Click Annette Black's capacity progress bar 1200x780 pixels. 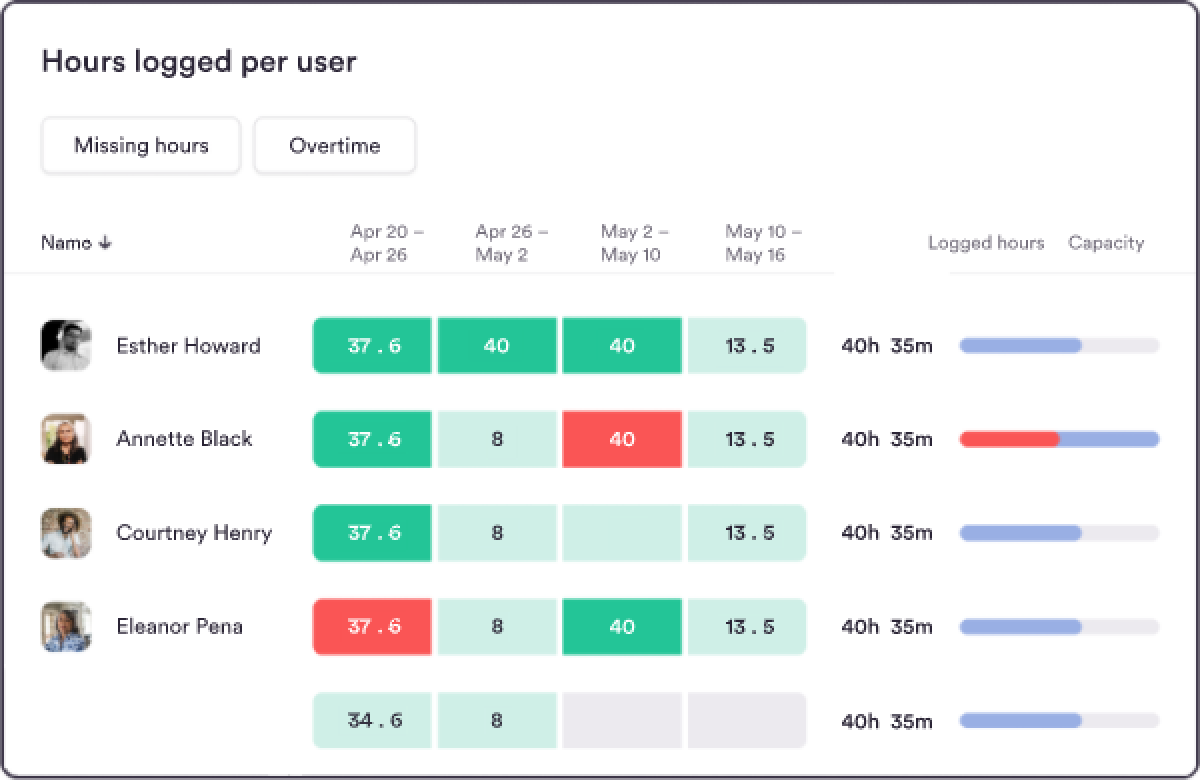(1058, 439)
